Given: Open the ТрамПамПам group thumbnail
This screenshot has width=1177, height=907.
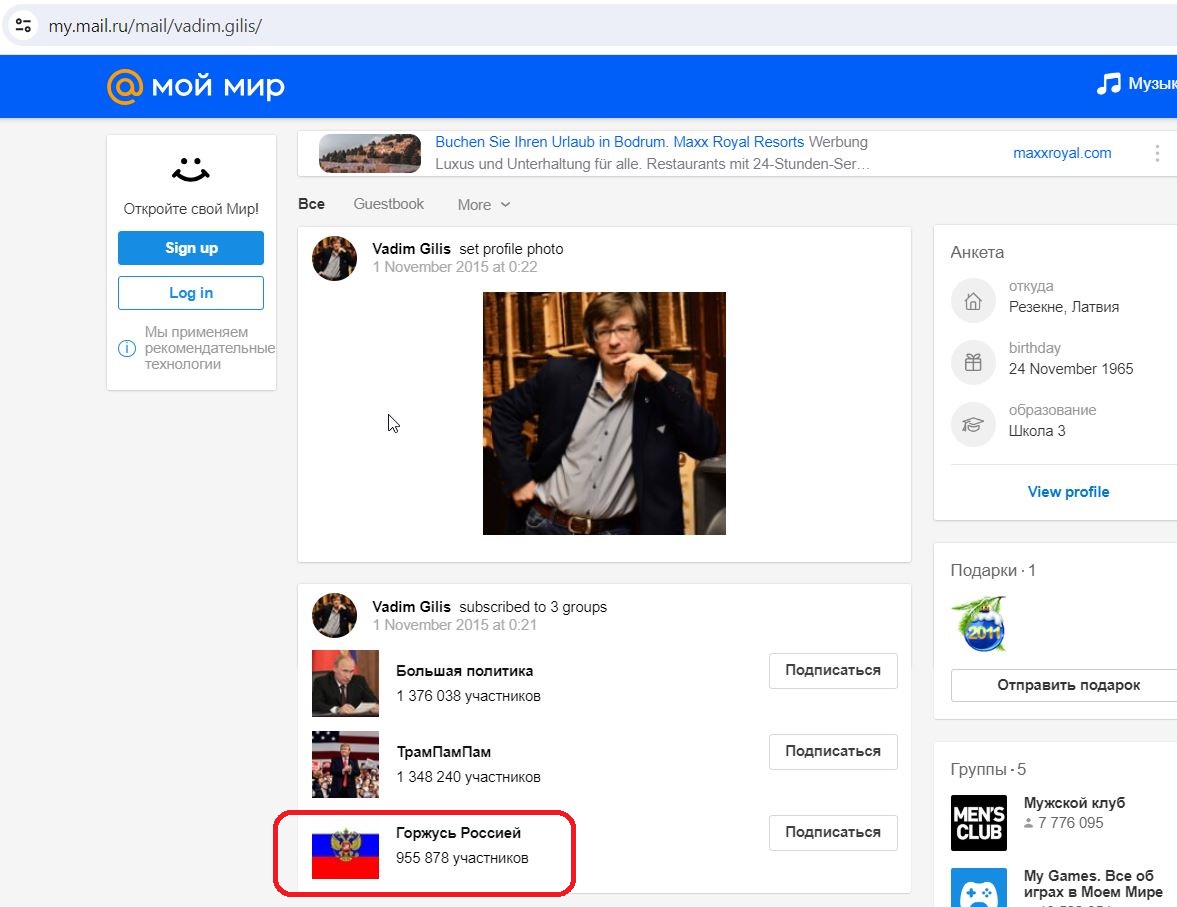Looking at the screenshot, I should 345,764.
